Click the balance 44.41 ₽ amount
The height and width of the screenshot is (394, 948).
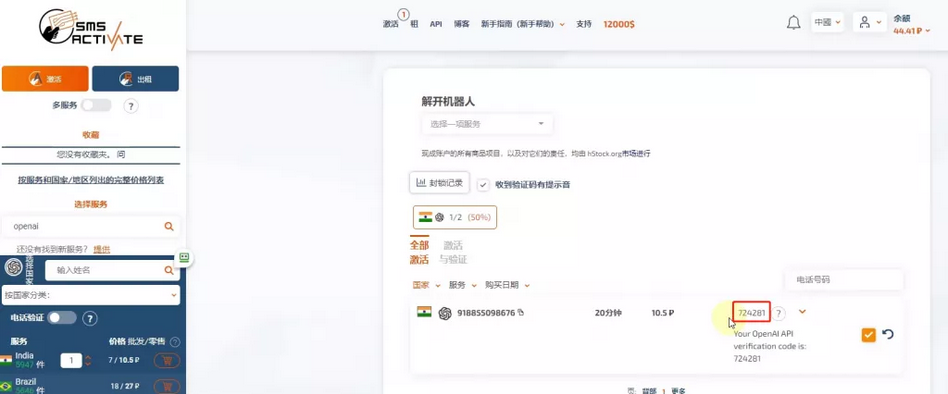point(912,31)
